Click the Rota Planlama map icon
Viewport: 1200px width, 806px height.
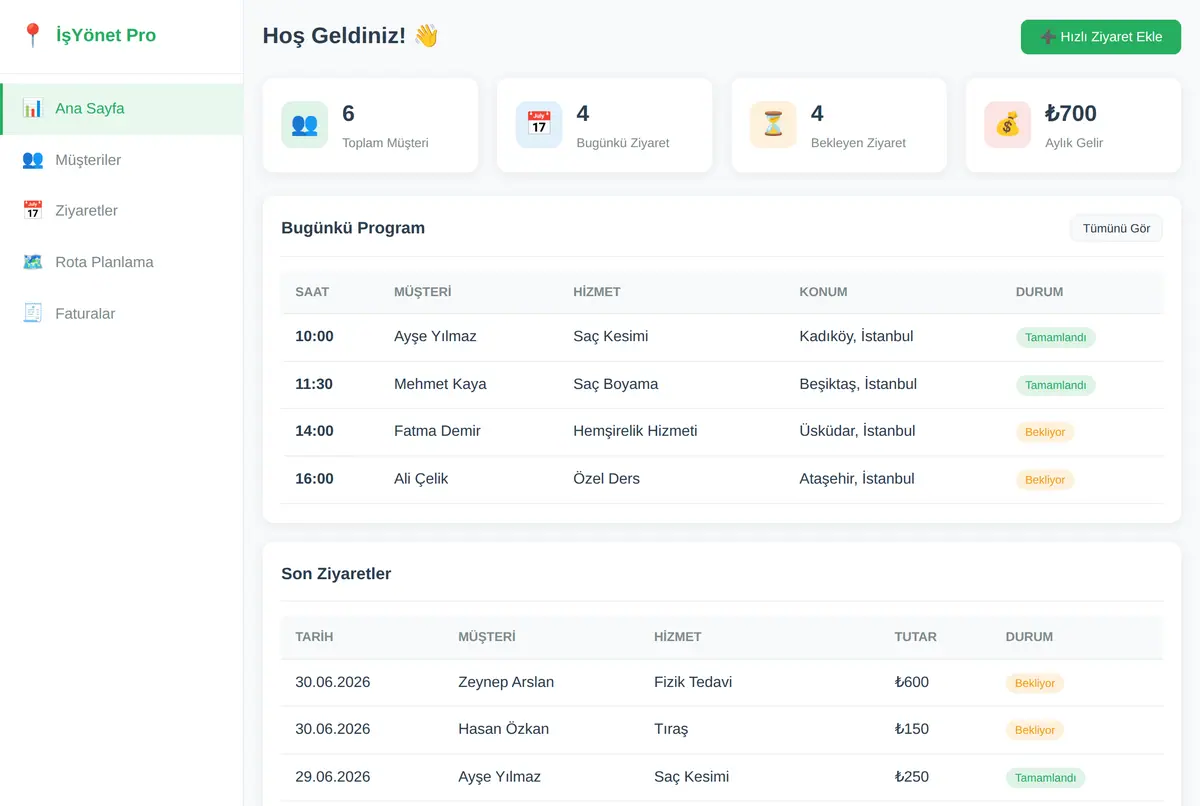click(x=33, y=262)
